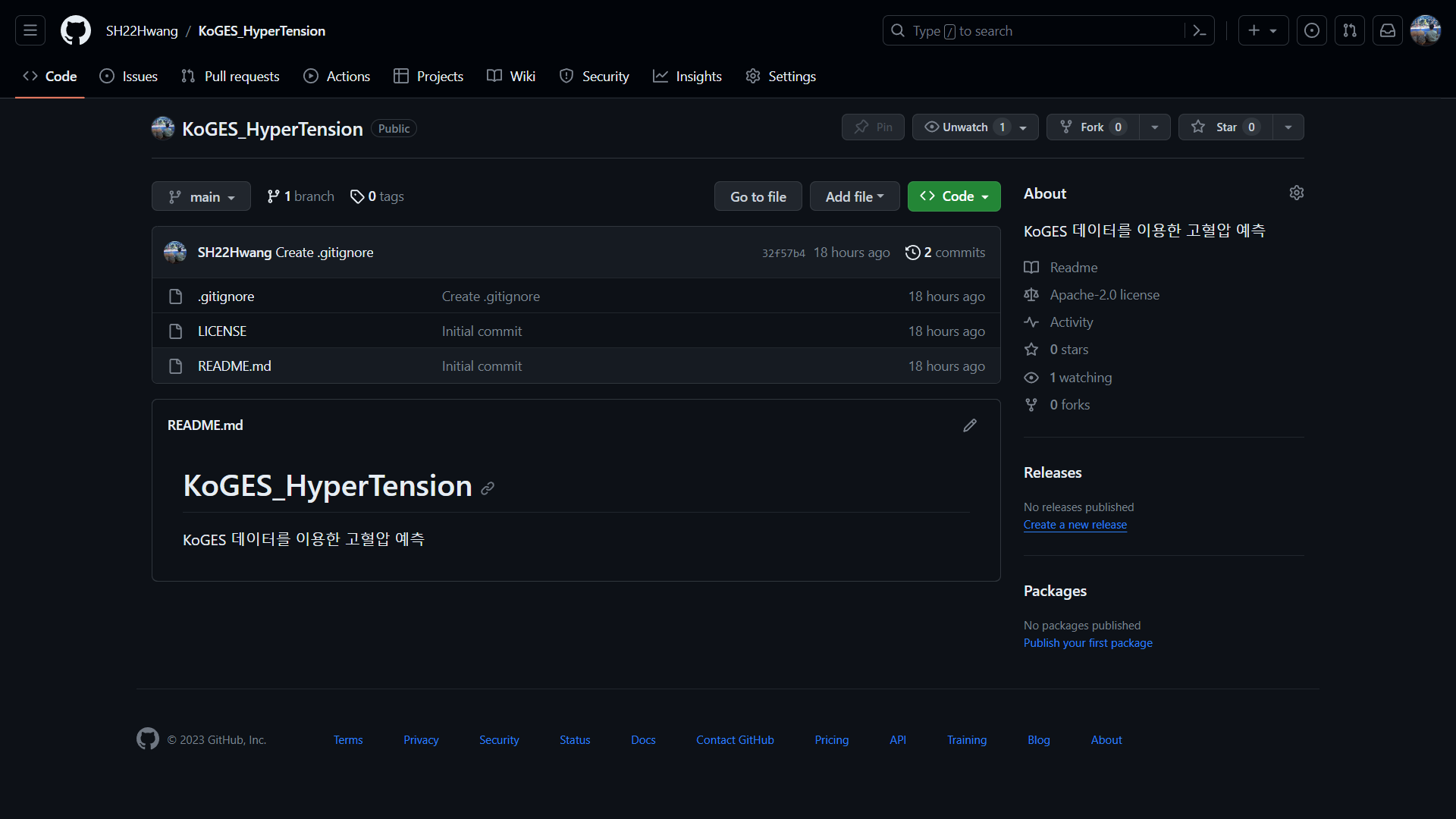Screen dimensions: 1456x819
Task: Open the pull requests icon in header
Action: pyautogui.click(x=1349, y=30)
